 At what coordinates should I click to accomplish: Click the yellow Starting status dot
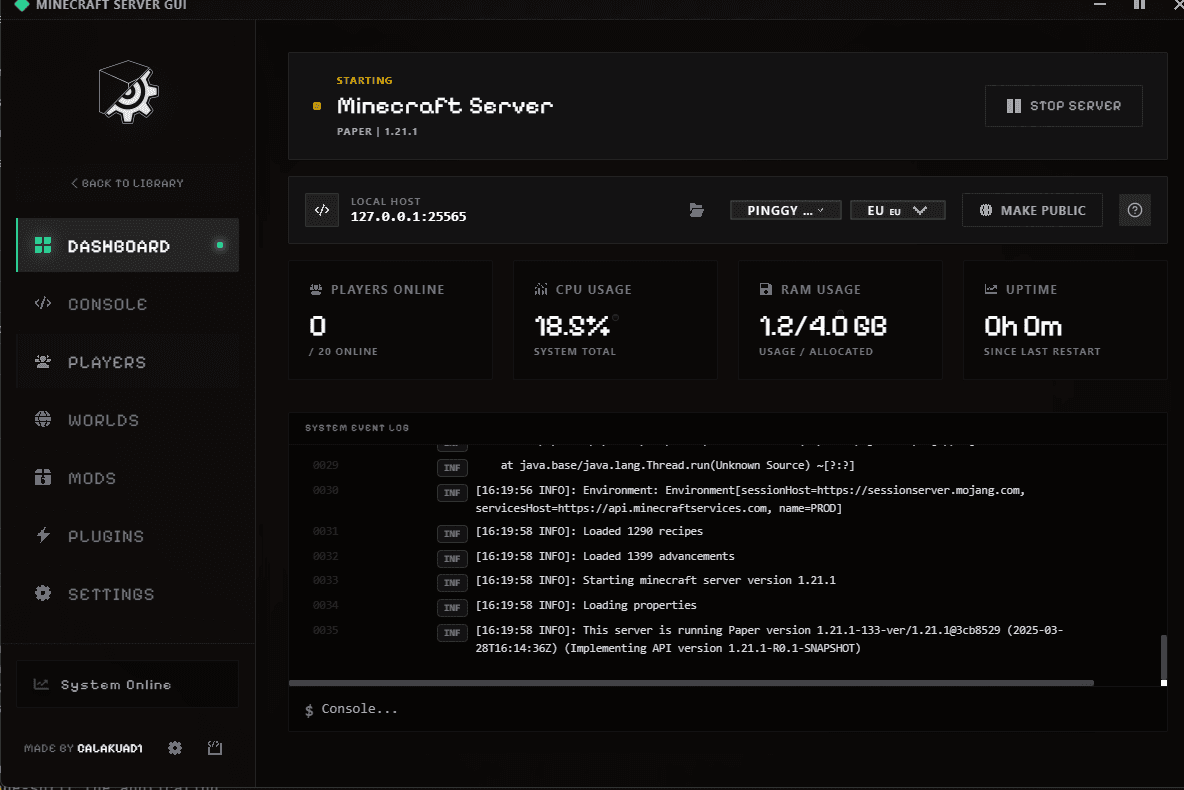pos(317,106)
